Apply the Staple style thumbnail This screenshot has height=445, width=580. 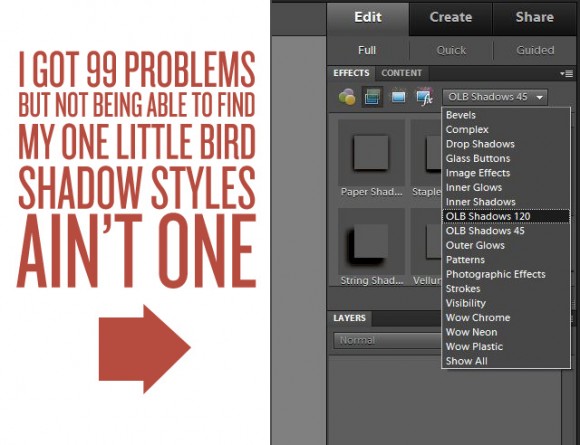coord(426,152)
